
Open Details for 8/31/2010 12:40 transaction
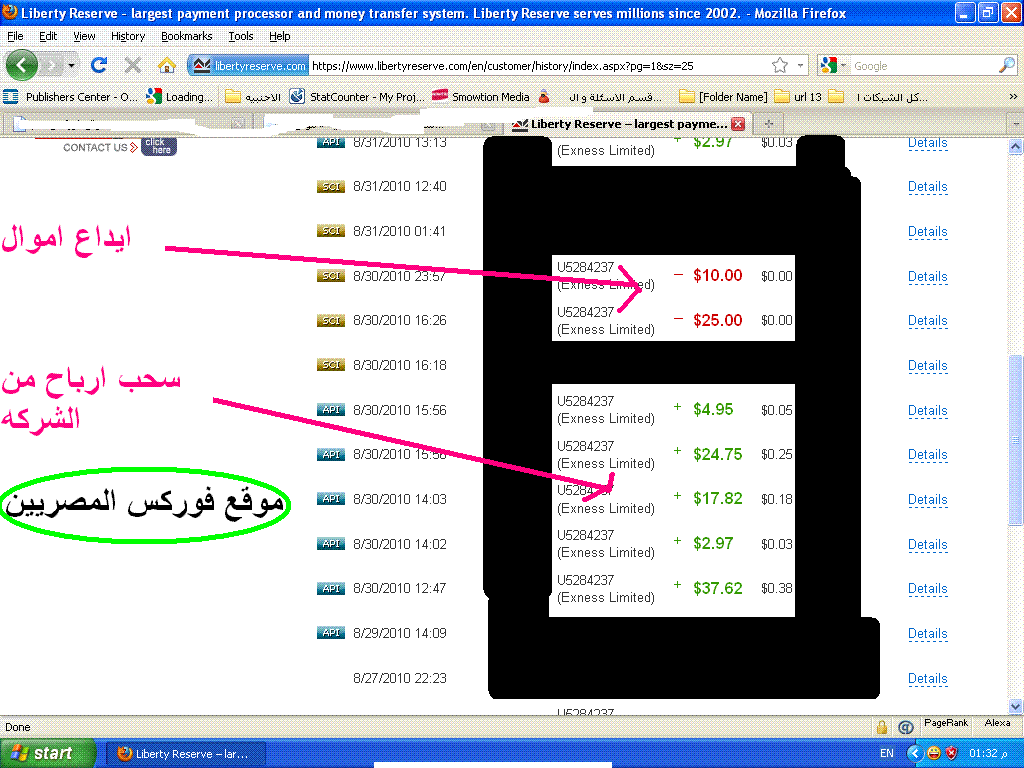pyautogui.click(x=927, y=187)
